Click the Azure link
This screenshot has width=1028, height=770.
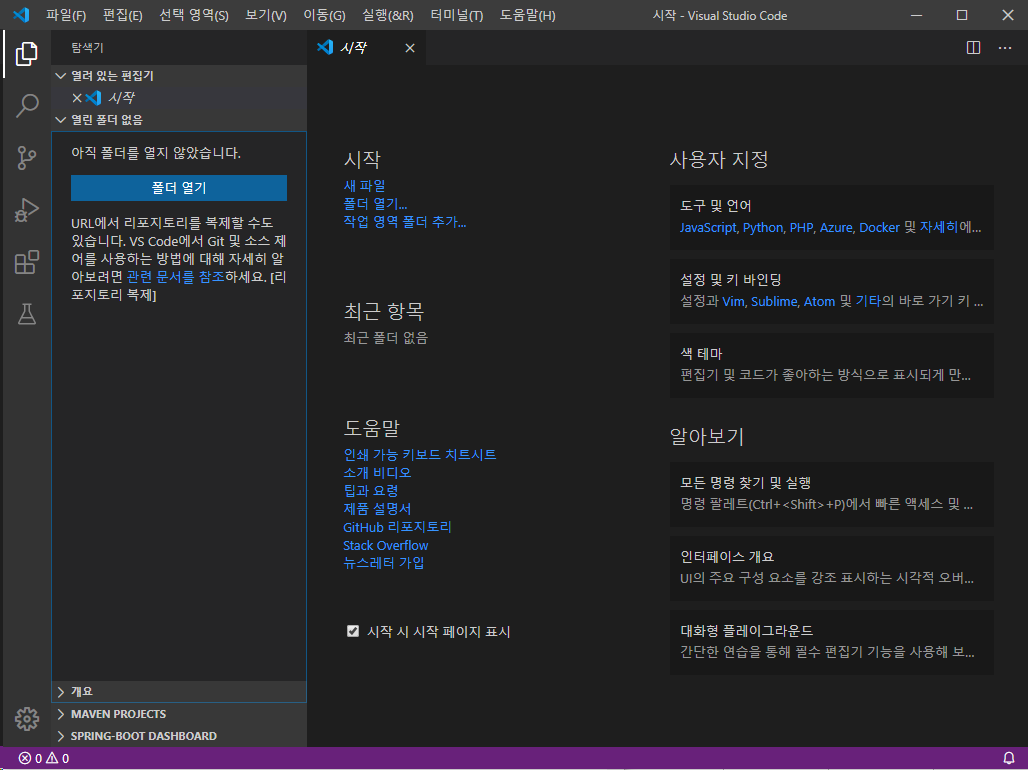click(x=836, y=228)
